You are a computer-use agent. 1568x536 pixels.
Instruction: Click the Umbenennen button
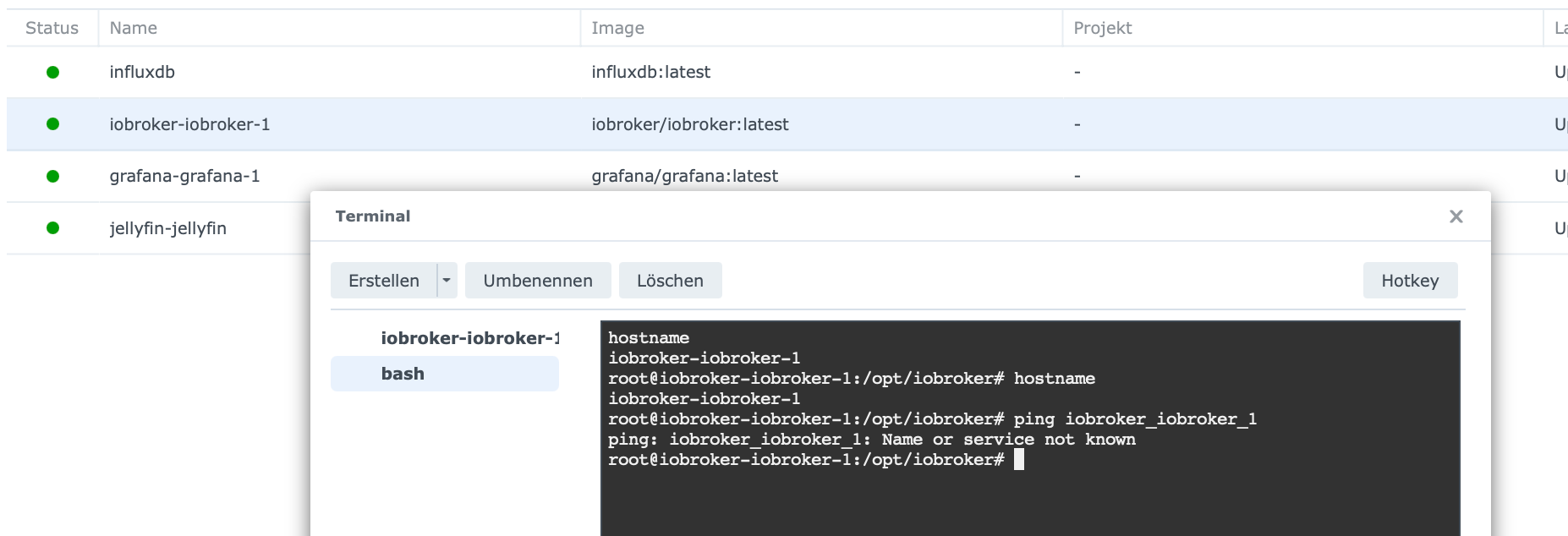538,281
